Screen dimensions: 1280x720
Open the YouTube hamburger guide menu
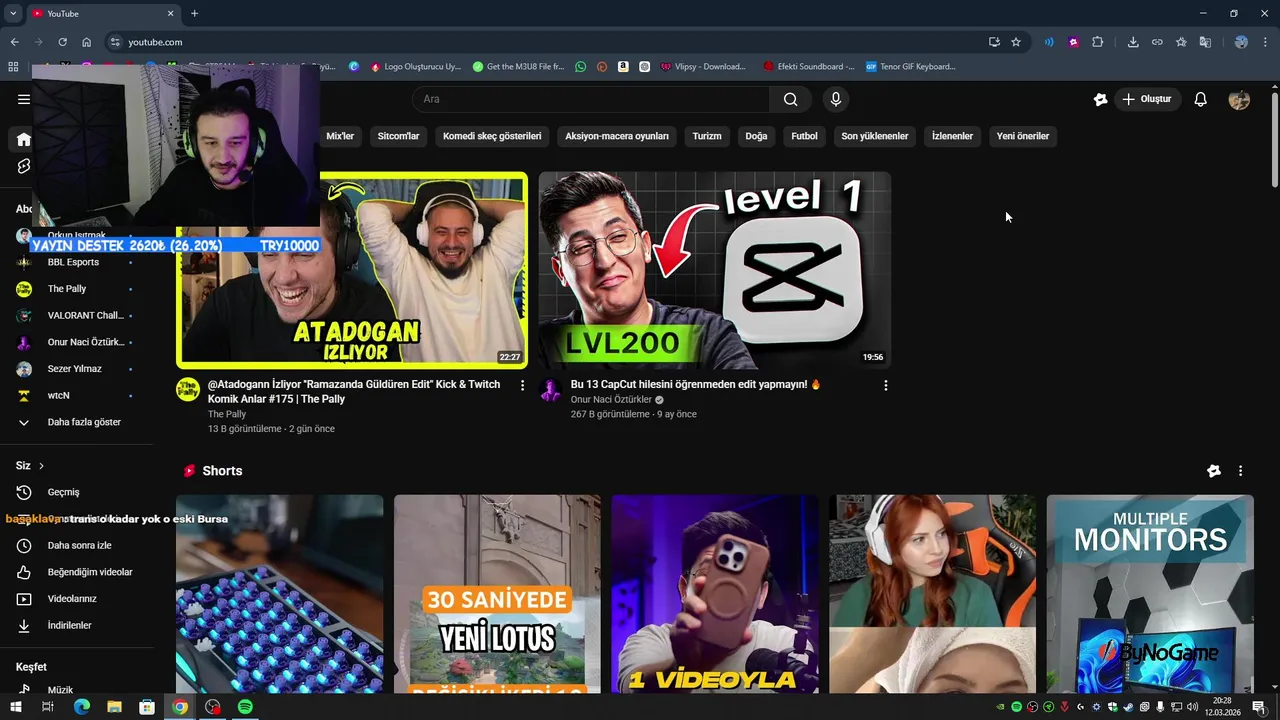pyautogui.click(x=23, y=99)
